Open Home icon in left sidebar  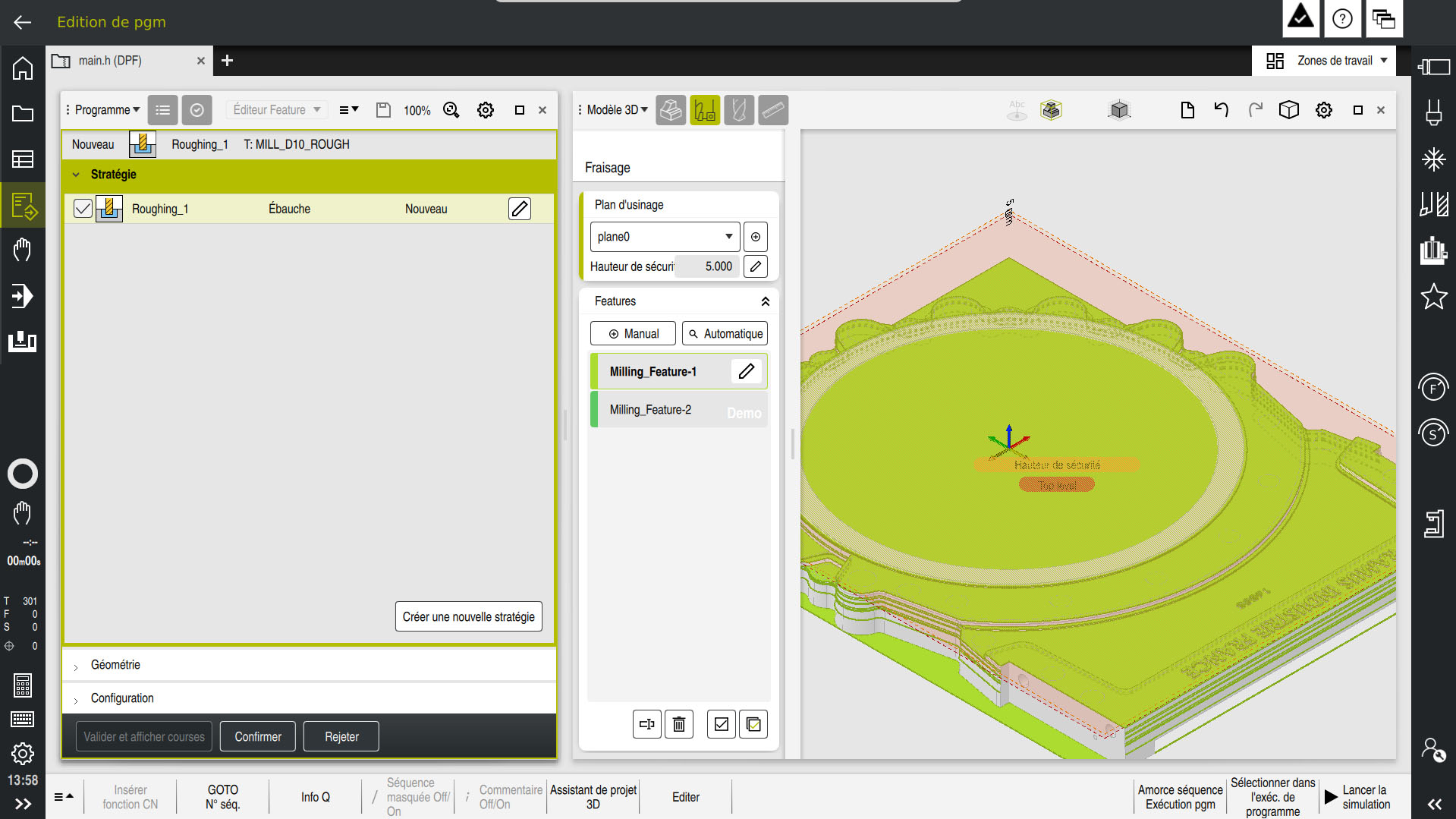[x=23, y=68]
